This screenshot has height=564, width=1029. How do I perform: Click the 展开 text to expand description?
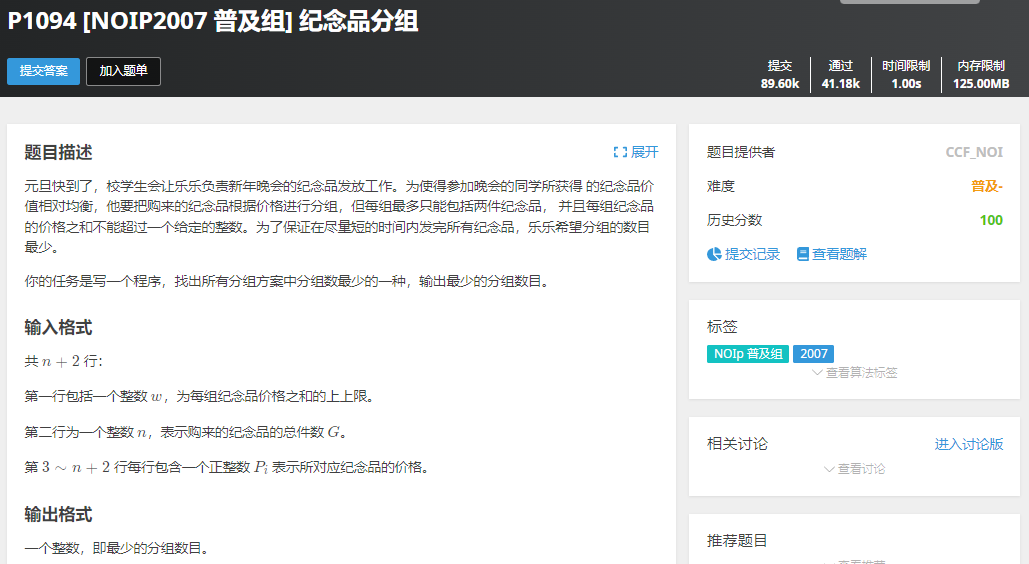pos(644,152)
